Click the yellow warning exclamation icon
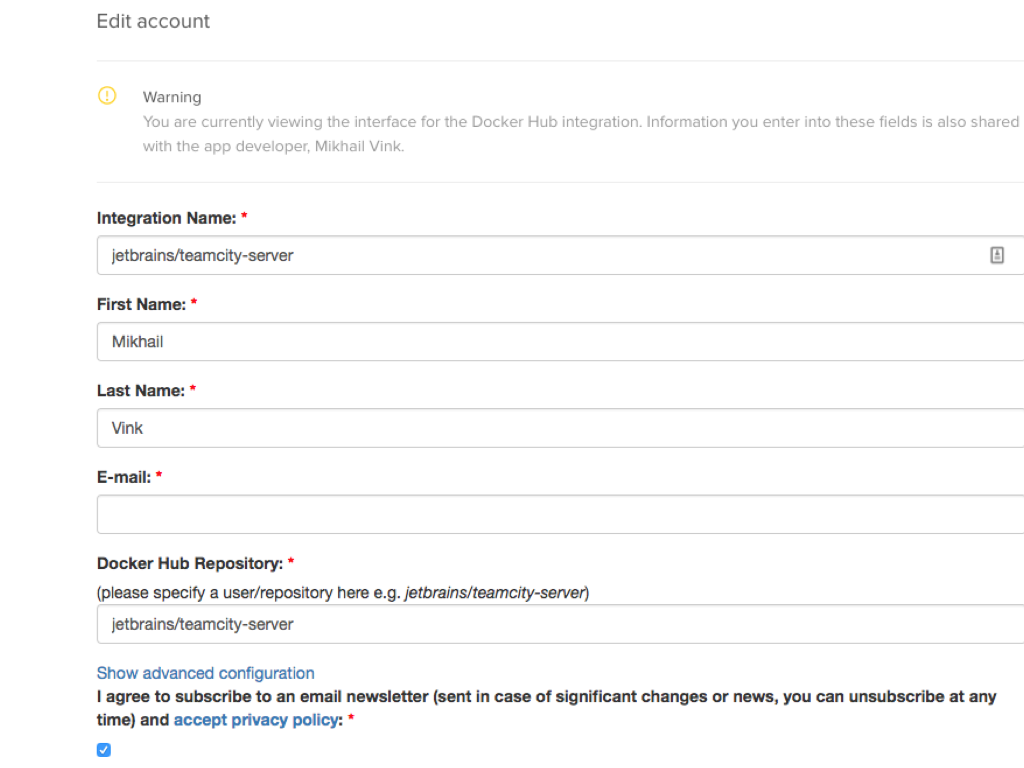Viewport: 1024px width, 768px height. click(107, 96)
